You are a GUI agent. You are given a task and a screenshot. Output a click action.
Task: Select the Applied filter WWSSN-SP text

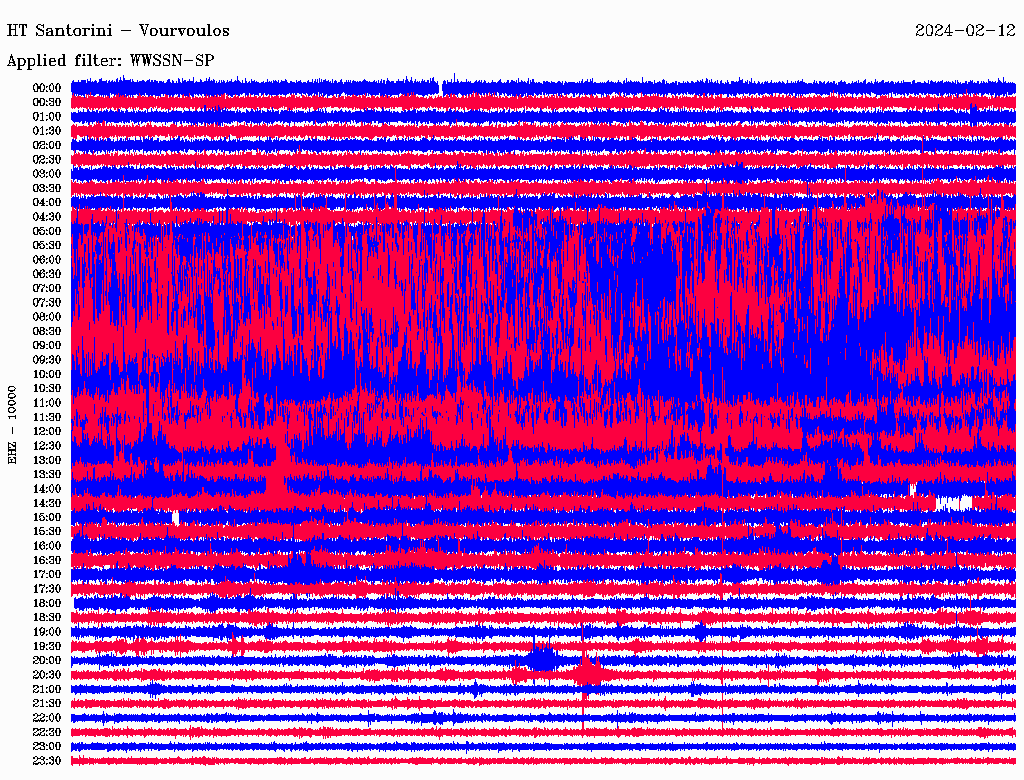pos(110,61)
